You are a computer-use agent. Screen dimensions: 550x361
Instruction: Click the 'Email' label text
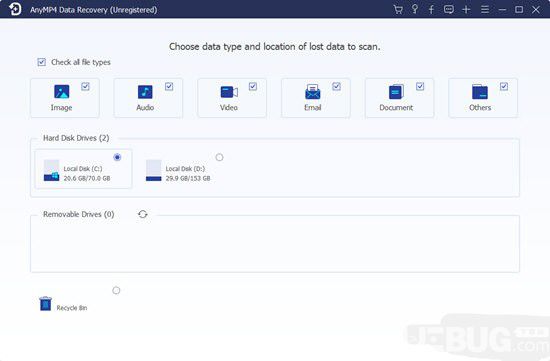click(x=313, y=107)
